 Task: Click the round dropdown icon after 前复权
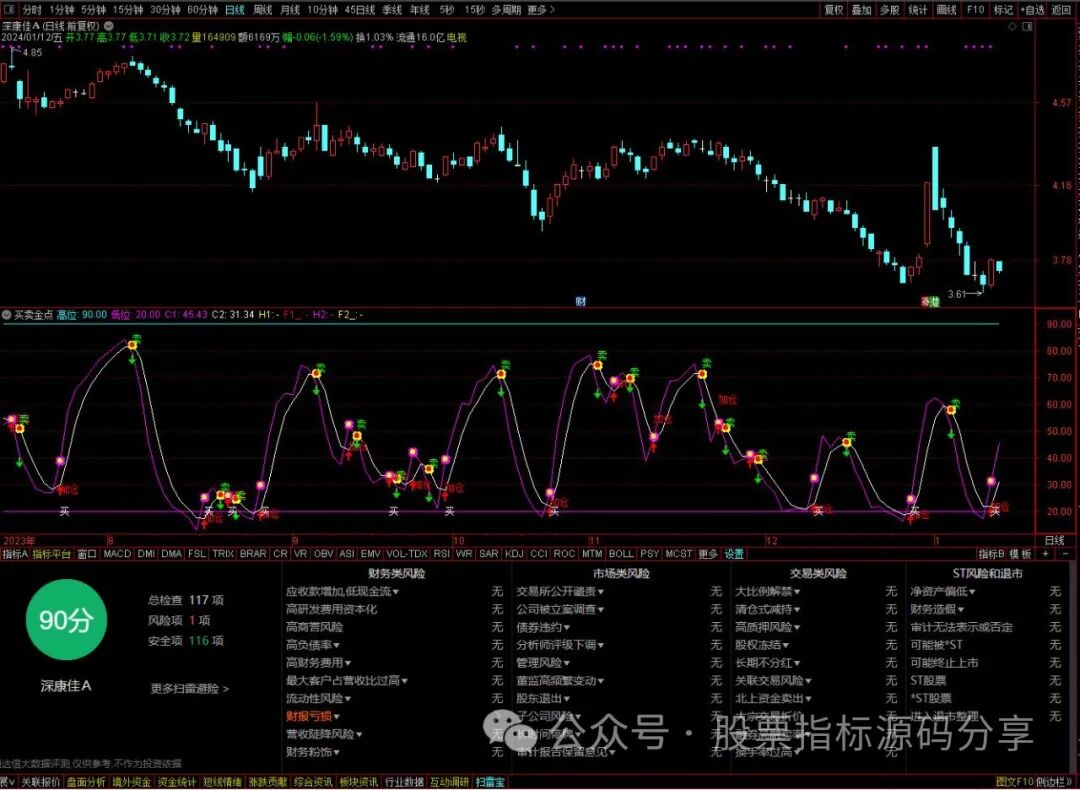(x=110, y=26)
